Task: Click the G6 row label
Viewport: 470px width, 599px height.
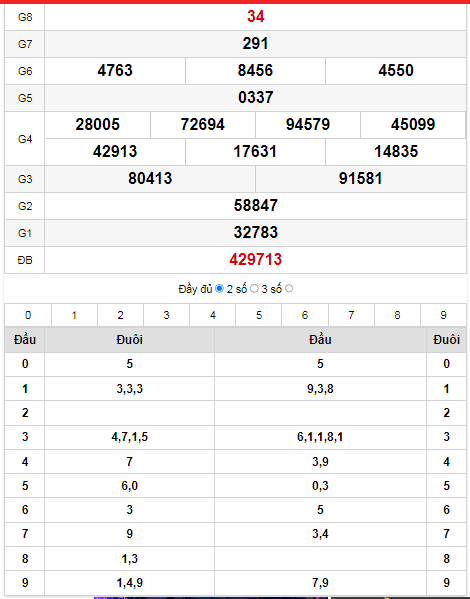Action: [x=25, y=71]
